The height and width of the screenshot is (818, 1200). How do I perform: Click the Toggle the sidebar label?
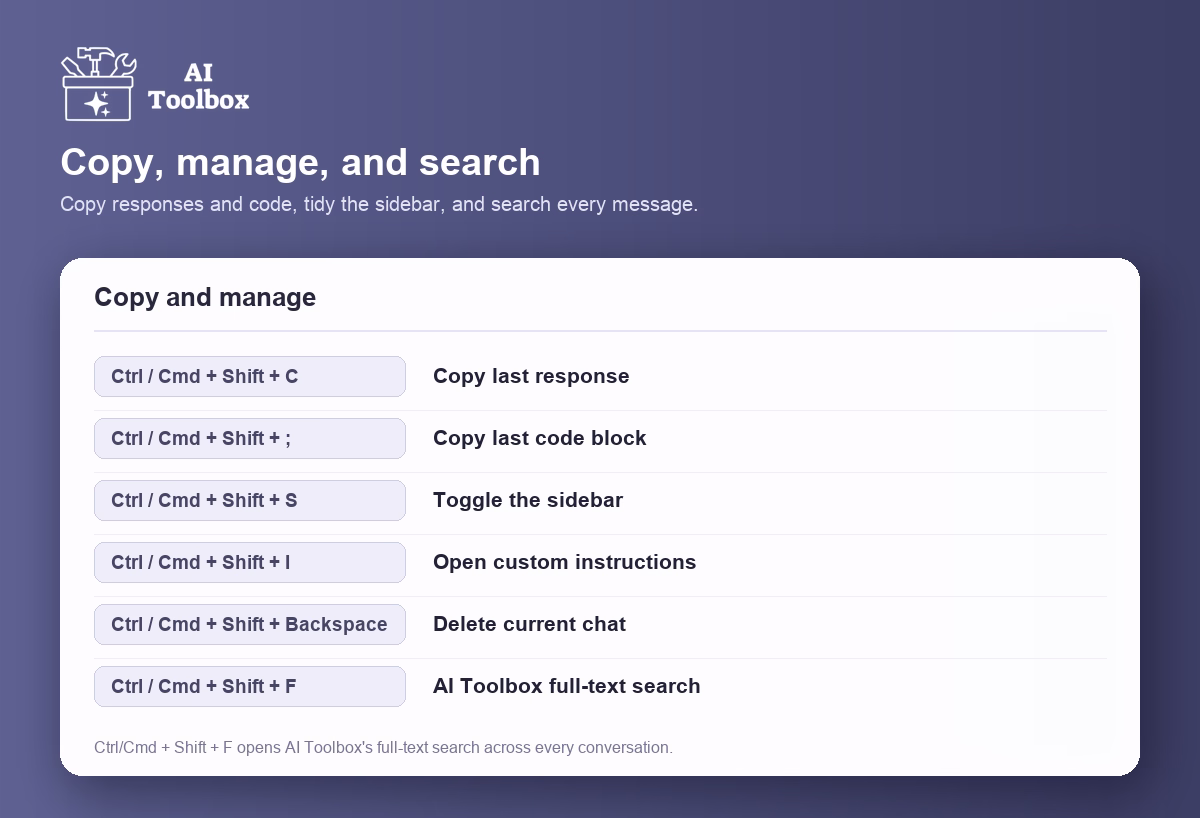[x=528, y=500]
